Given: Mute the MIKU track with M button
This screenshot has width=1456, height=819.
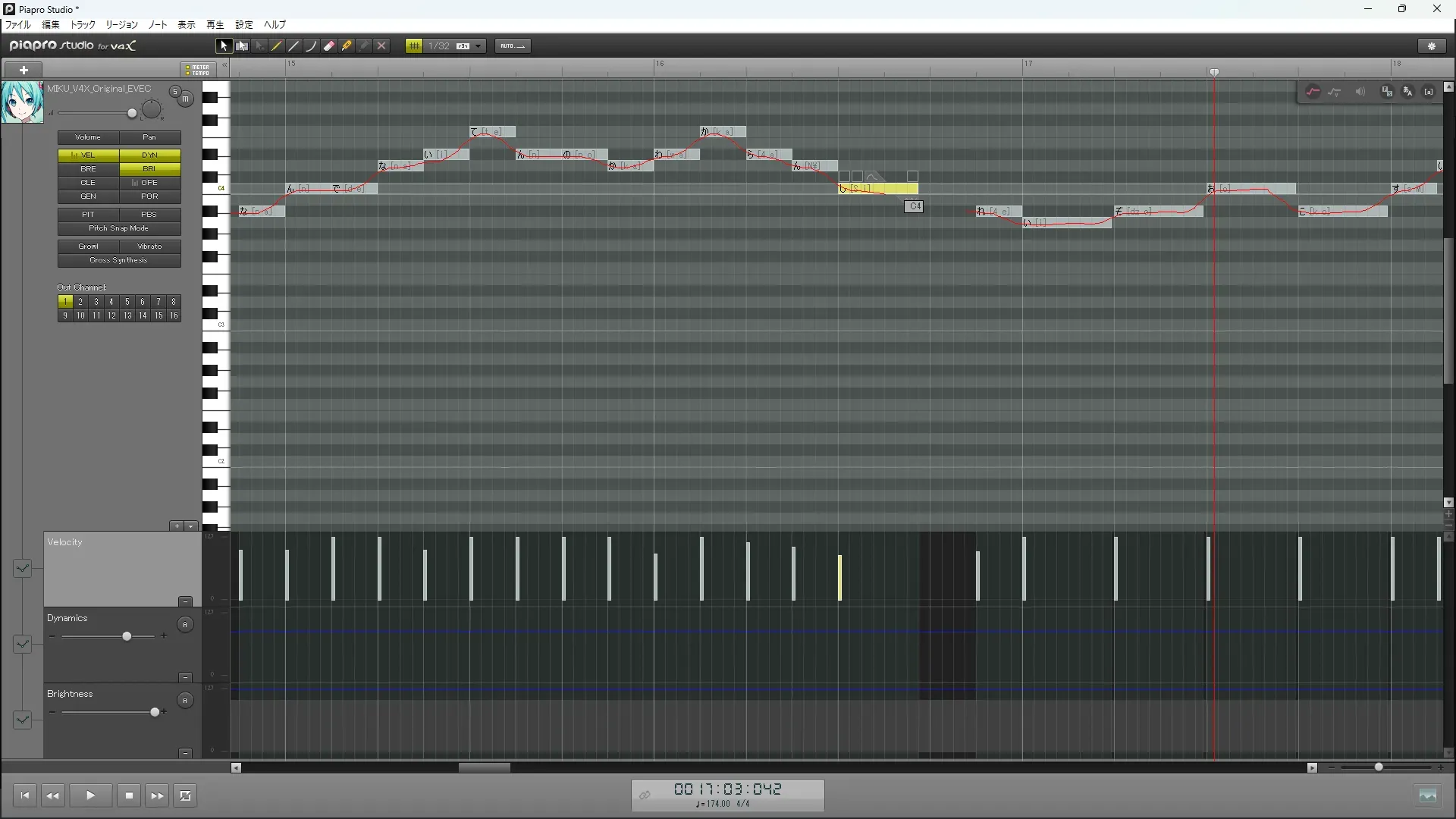Looking at the screenshot, I should tap(186, 99).
